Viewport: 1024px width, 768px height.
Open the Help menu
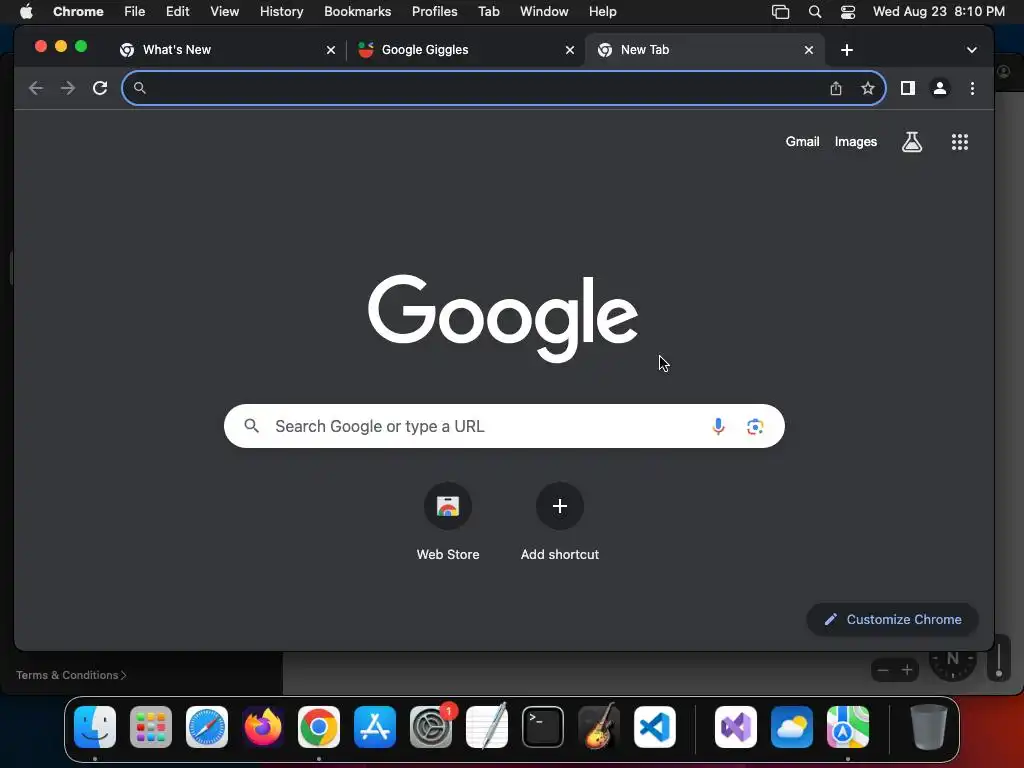(602, 12)
